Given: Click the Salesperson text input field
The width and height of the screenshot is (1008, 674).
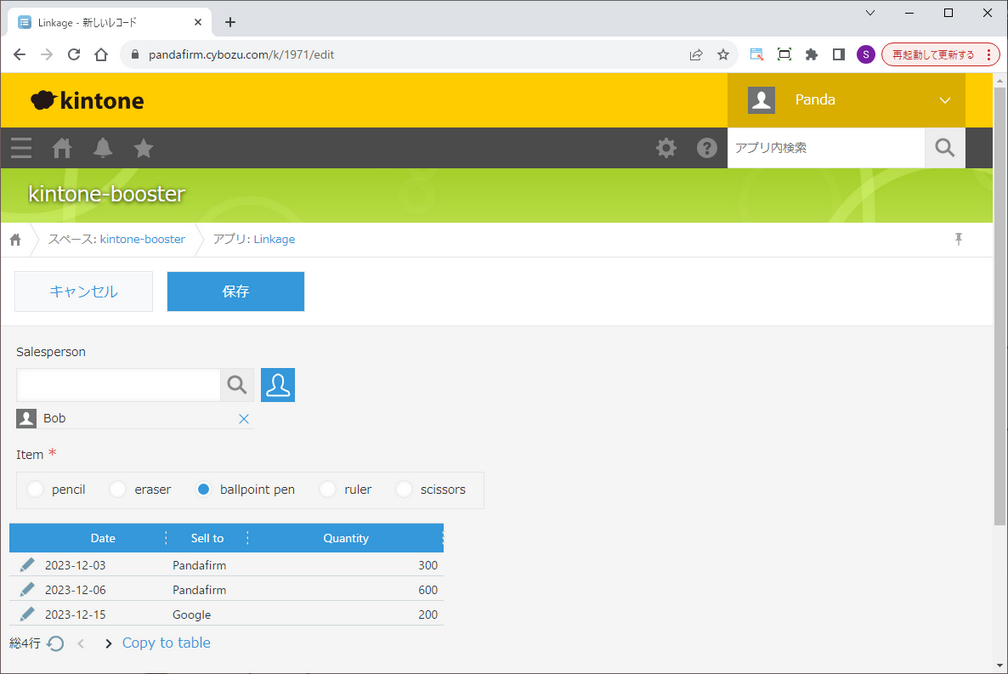Looking at the screenshot, I should (x=118, y=385).
